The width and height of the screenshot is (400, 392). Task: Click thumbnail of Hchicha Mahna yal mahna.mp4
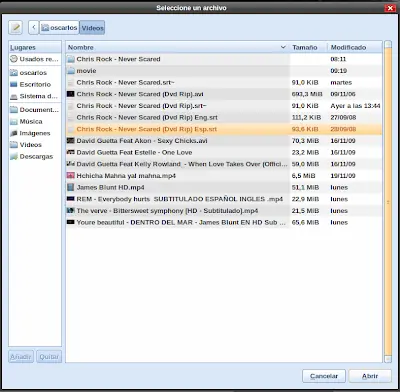click(71, 175)
